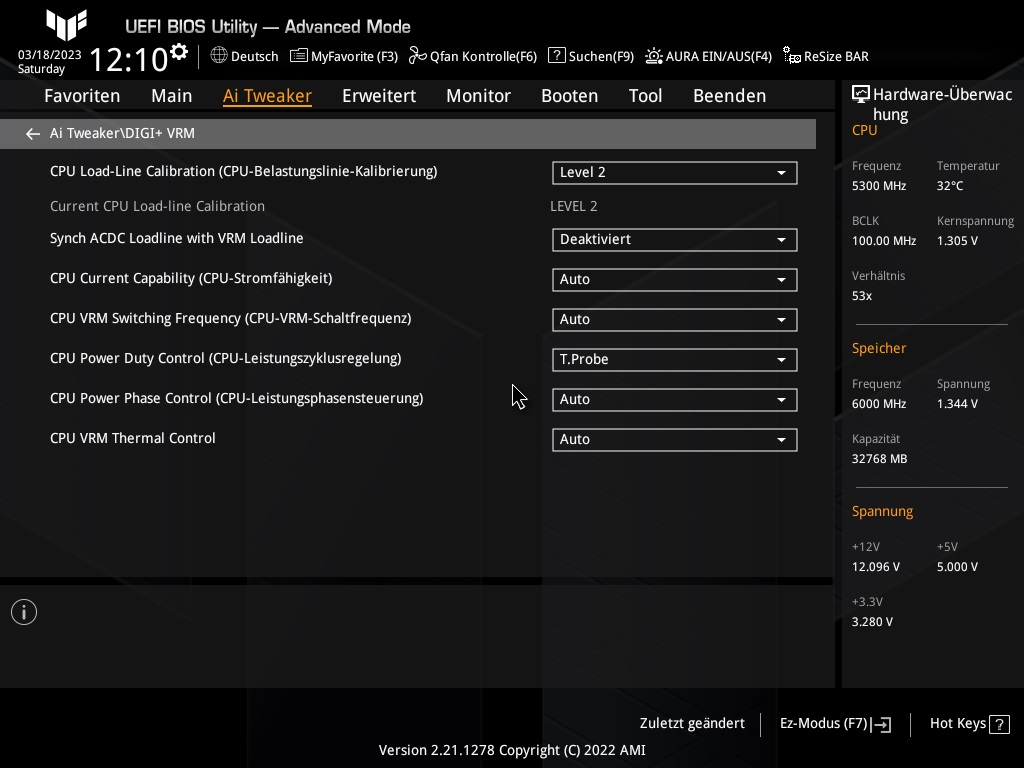Click the Qfan fan icon

pos(417,56)
